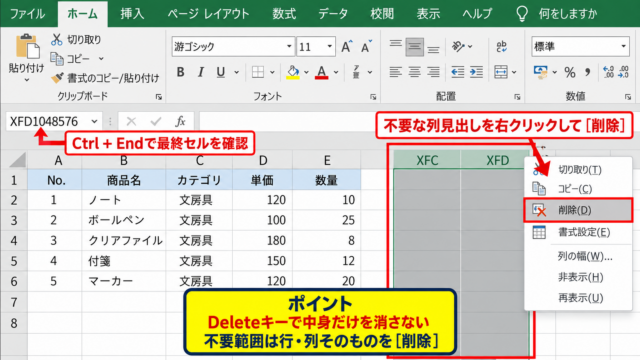
Task: Align cell text left
Action: 395,72
